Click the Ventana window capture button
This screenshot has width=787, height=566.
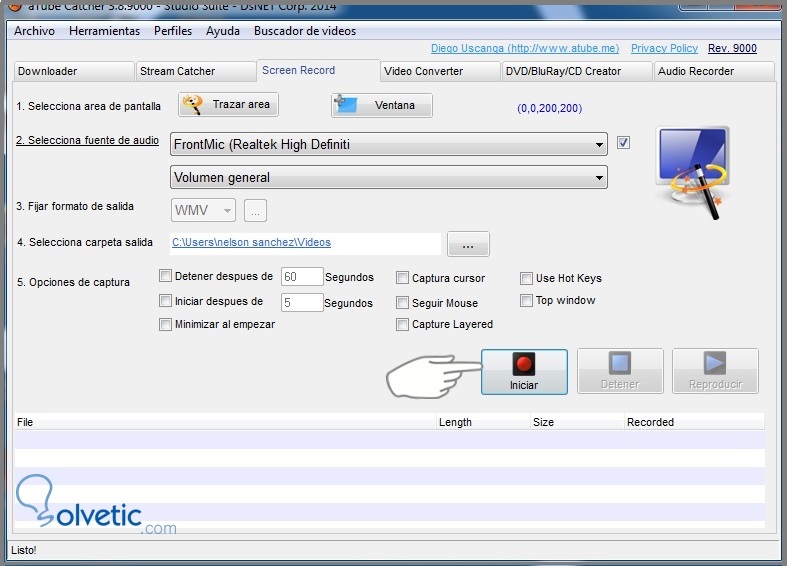pos(381,105)
